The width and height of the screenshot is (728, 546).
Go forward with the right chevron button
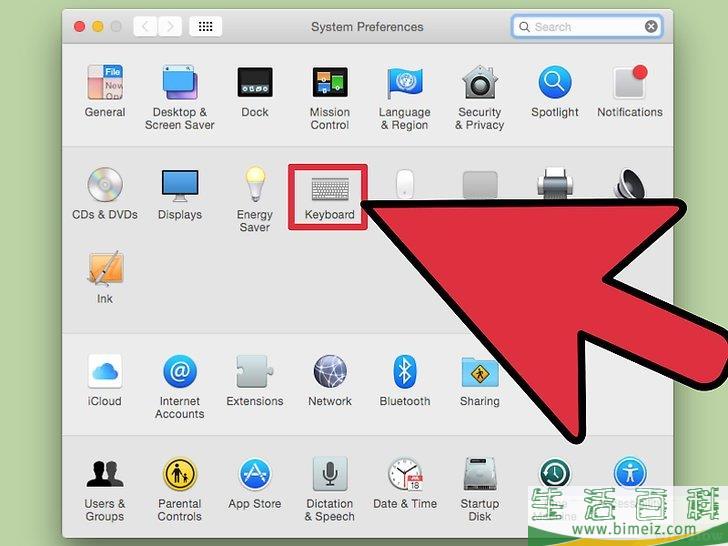tap(170, 26)
